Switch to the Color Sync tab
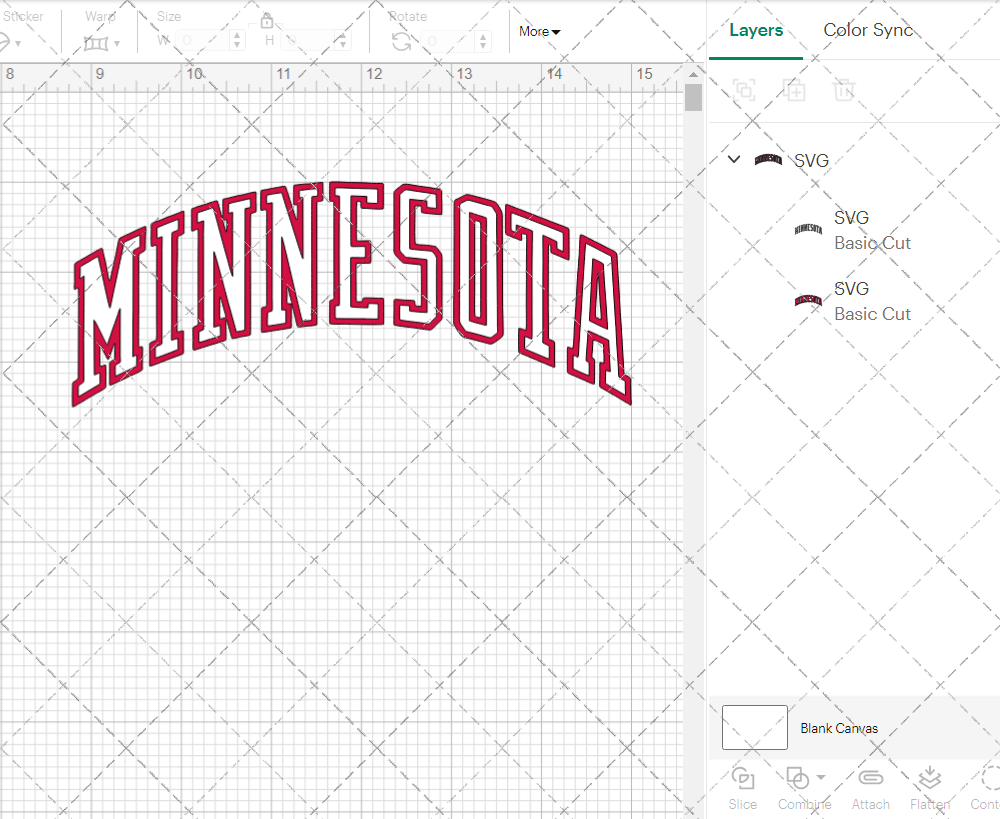Image resolution: width=1000 pixels, height=819 pixels. (x=868, y=30)
